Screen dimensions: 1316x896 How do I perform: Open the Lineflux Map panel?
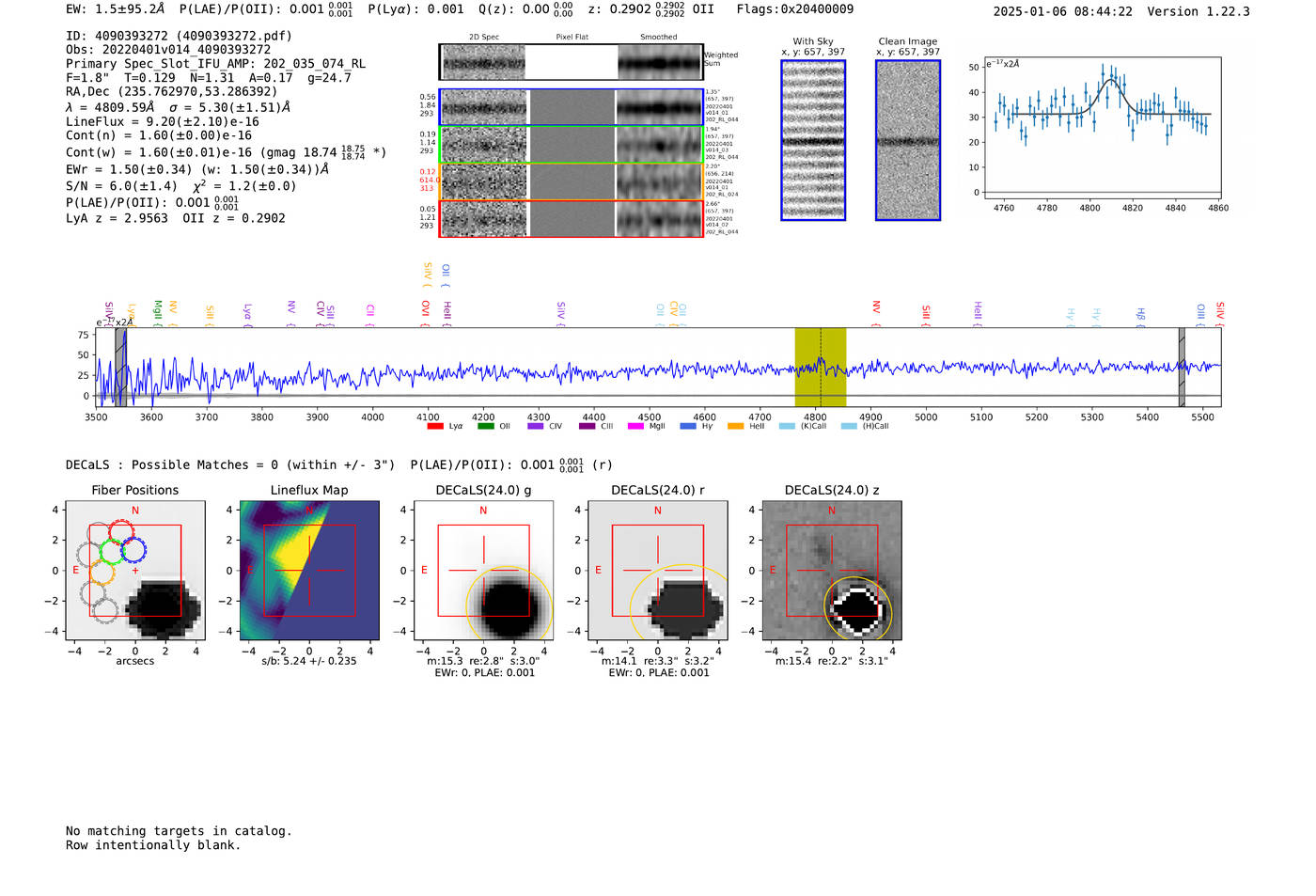(309, 571)
